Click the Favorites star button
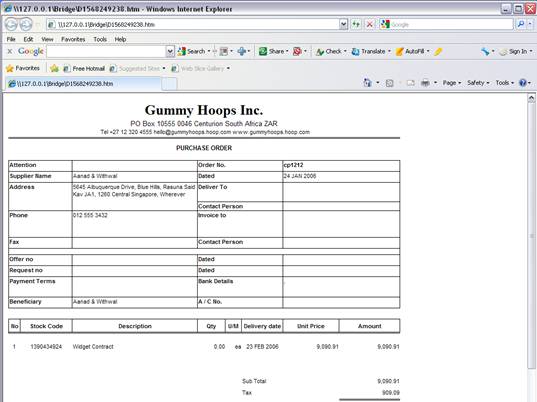537x402 pixels. coord(23,68)
